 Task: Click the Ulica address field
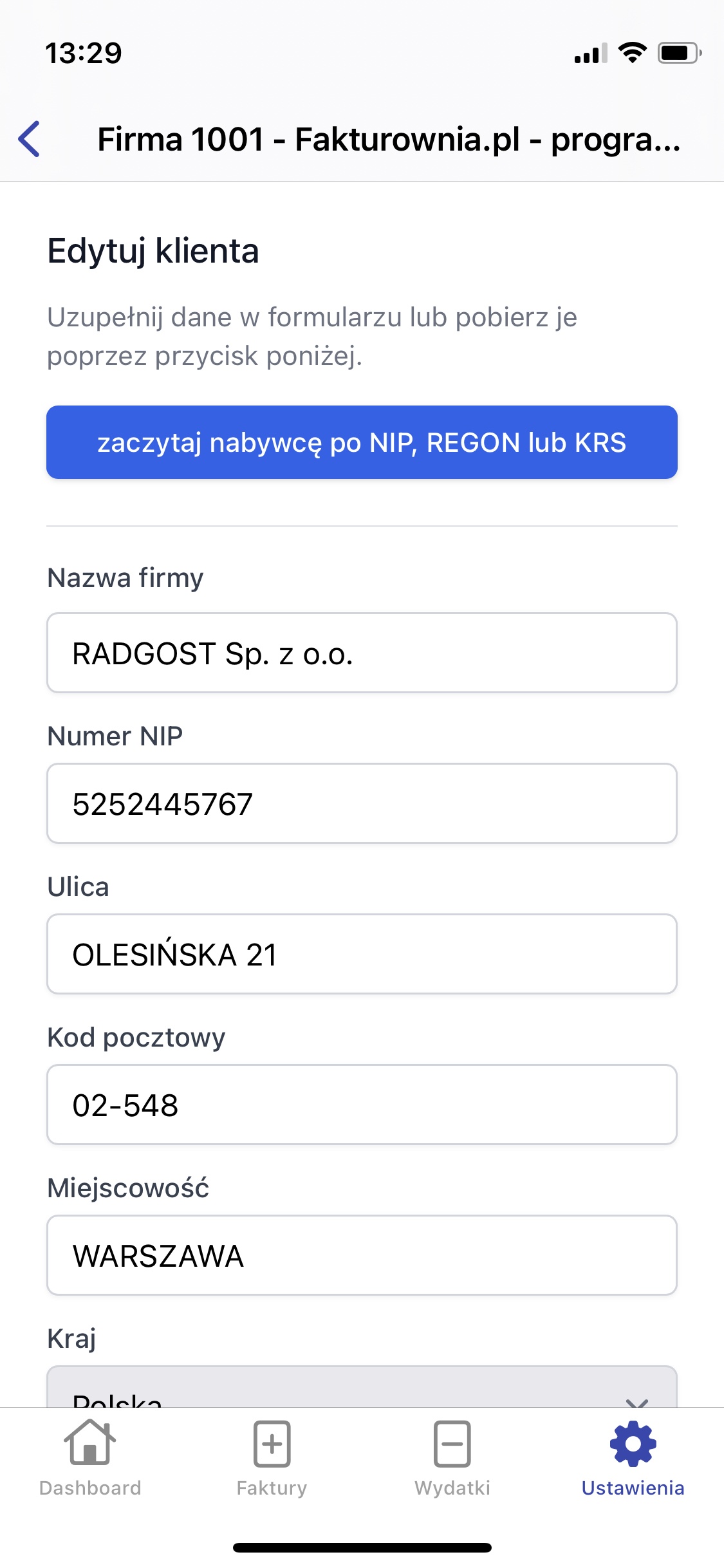pos(362,955)
